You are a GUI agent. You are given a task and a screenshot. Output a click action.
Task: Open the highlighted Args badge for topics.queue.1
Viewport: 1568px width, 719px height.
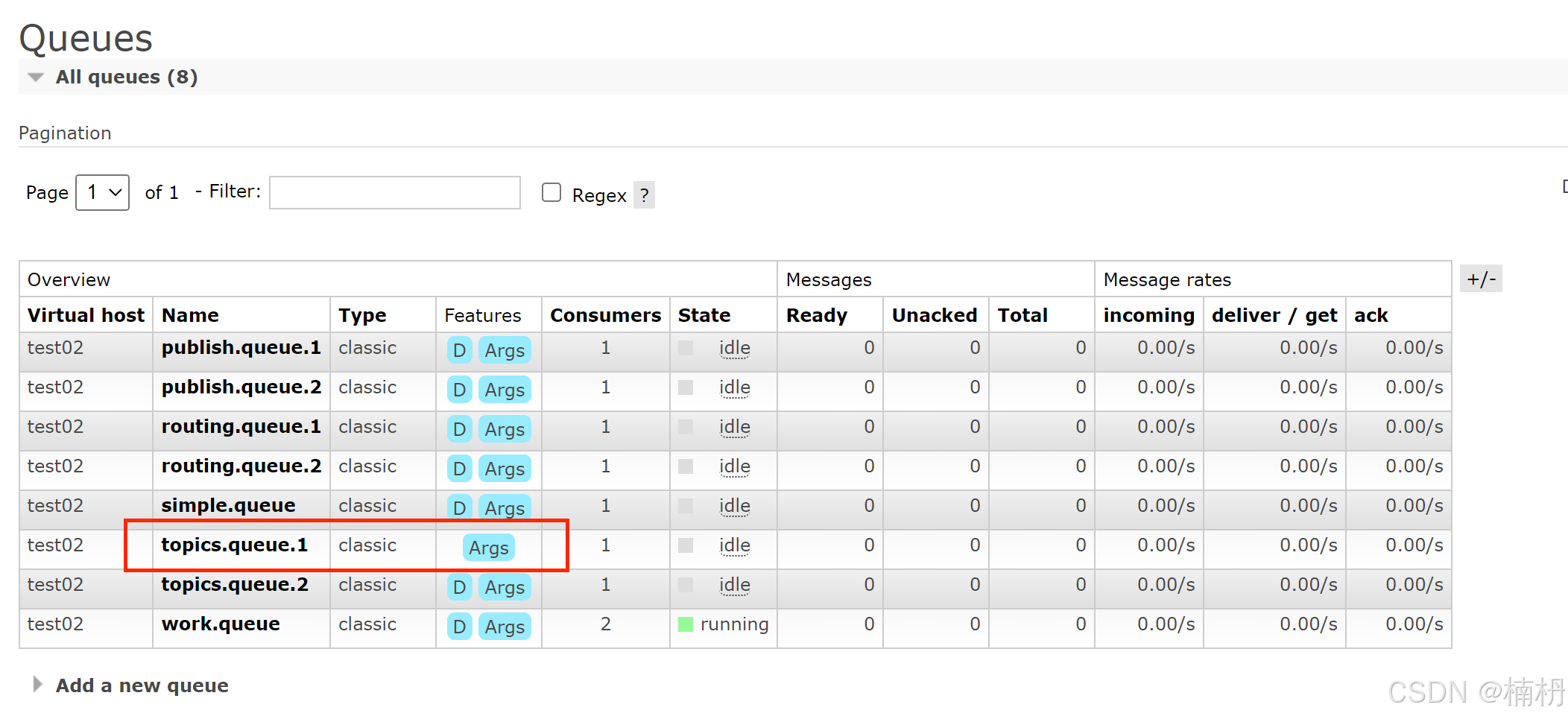point(489,548)
